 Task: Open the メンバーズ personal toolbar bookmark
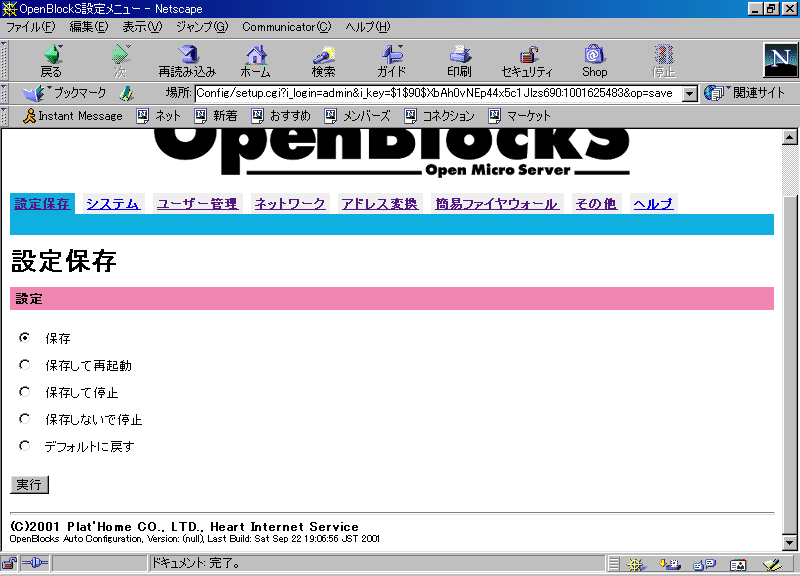[358, 116]
